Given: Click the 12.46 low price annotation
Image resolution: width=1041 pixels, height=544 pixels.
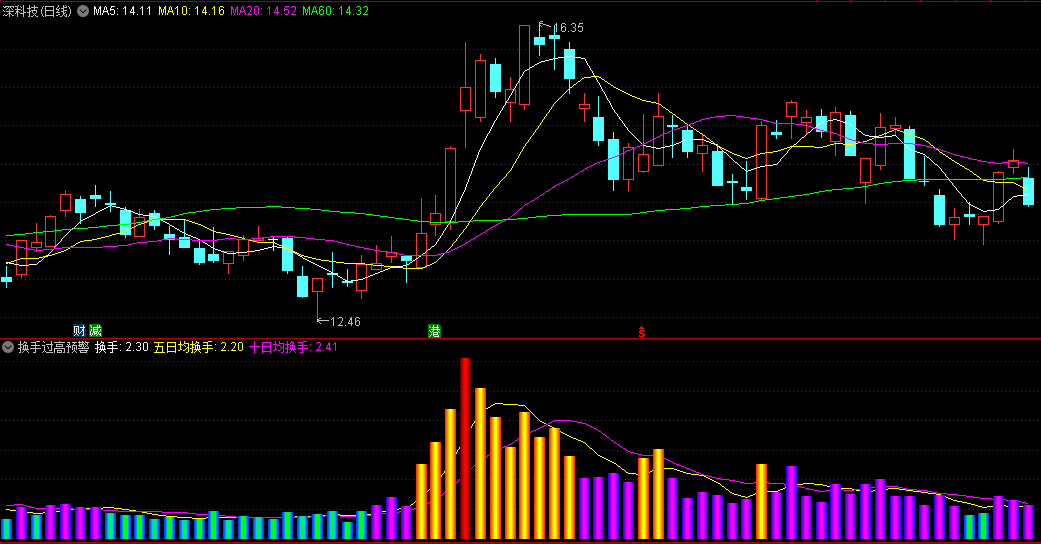Looking at the screenshot, I should tap(345, 321).
